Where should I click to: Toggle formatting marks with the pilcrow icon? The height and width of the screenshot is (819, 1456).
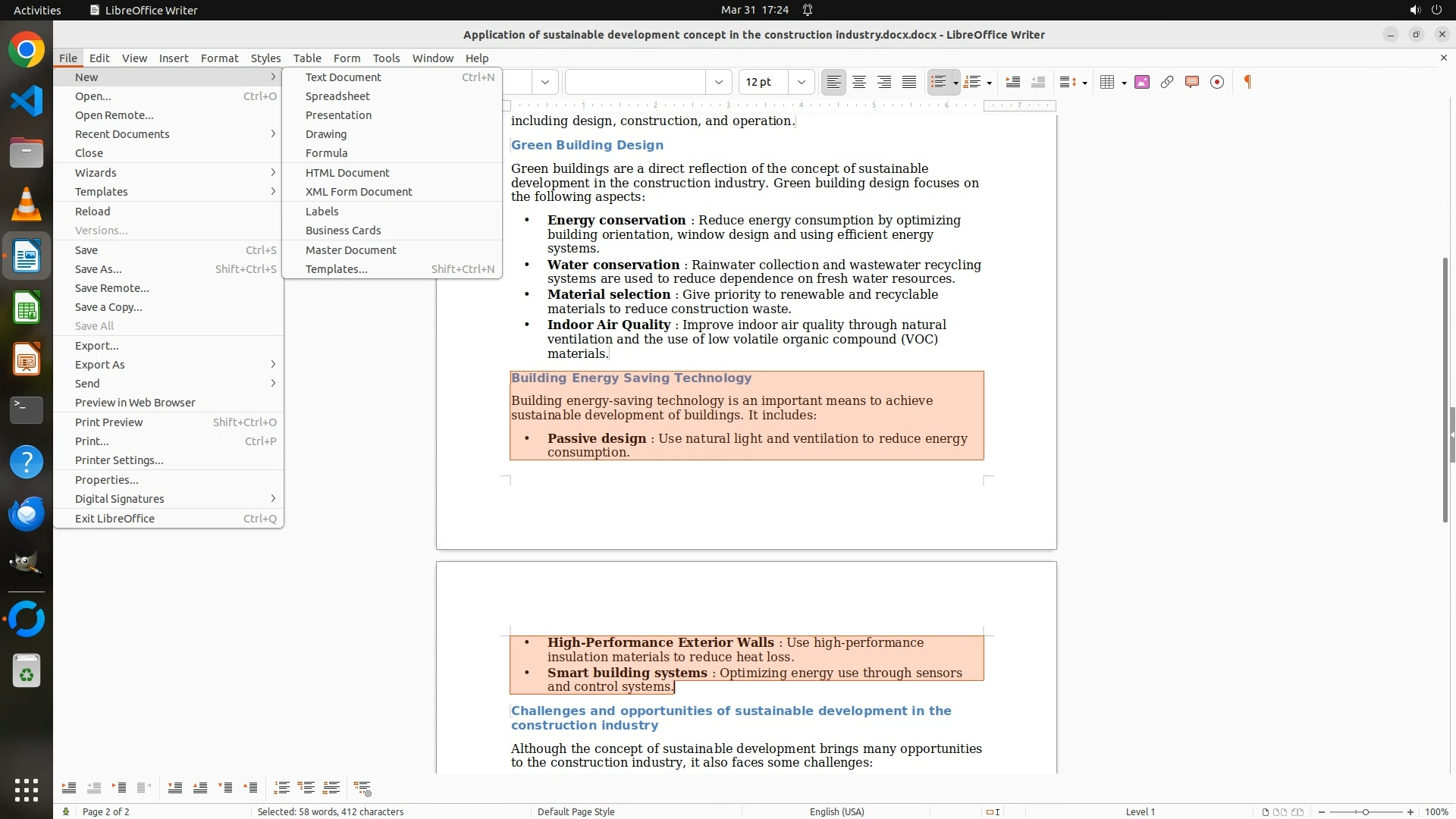pos(1247,82)
